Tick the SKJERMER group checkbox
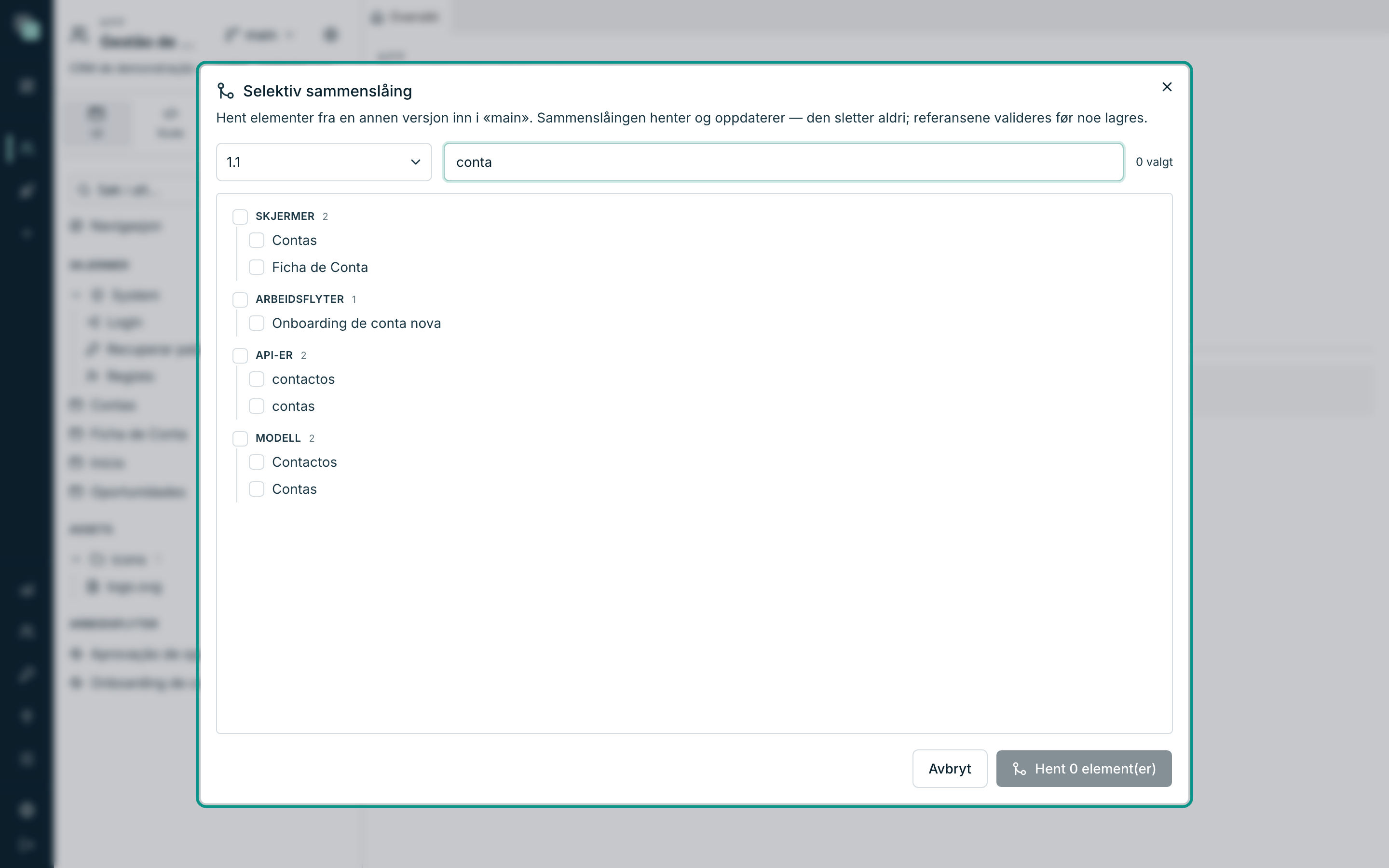Image resolution: width=1389 pixels, height=868 pixels. [240, 217]
